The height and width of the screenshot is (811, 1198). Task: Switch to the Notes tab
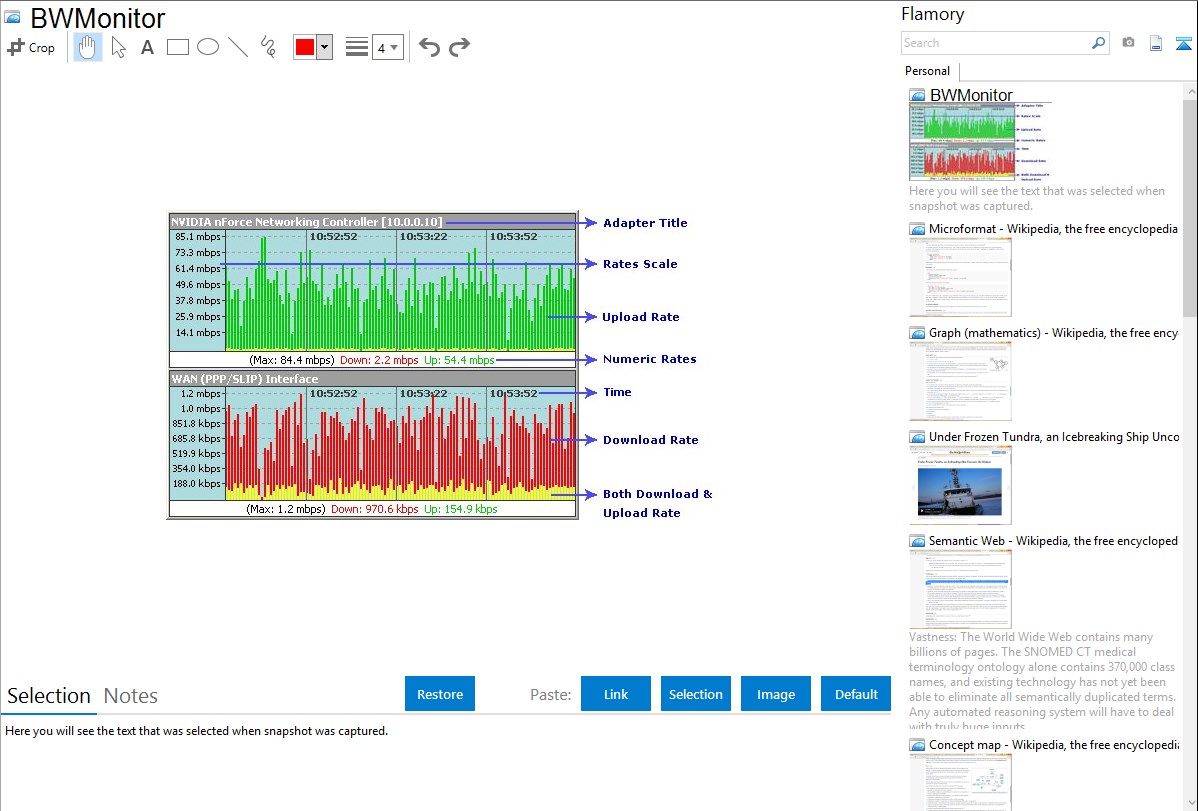(x=130, y=696)
